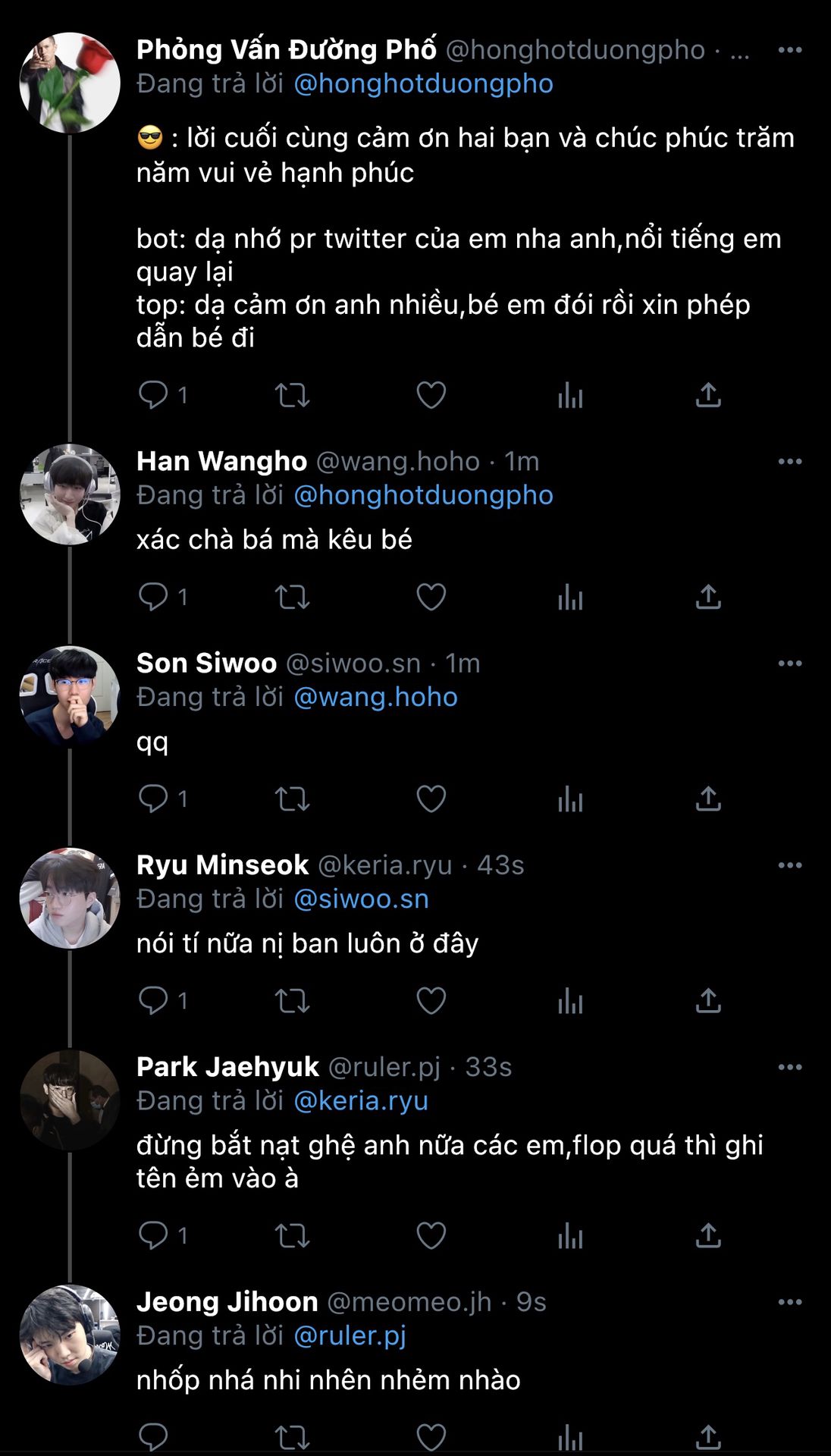View analytics on Phỏng Vấn Đường Phố post
Image resolution: width=831 pixels, height=1456 pixels.
tap(570, 395)
